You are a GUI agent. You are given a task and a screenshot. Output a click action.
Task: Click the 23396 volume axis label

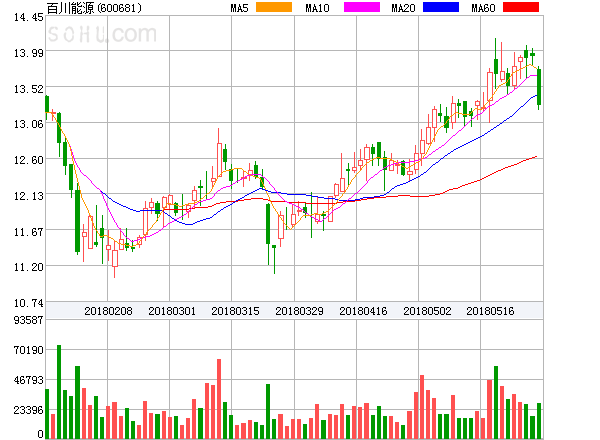click(29, 410)
